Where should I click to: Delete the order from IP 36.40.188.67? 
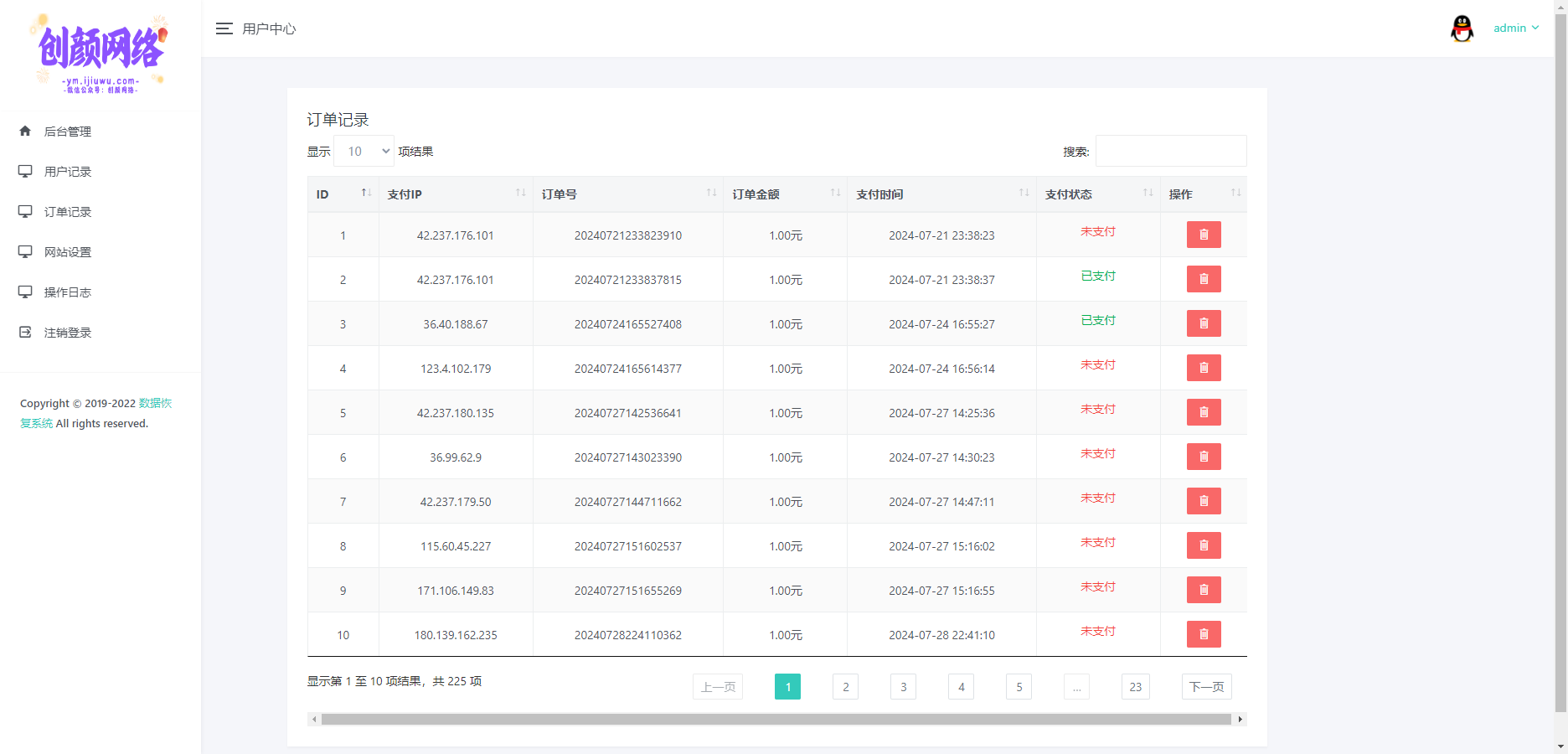point(1203,323)
